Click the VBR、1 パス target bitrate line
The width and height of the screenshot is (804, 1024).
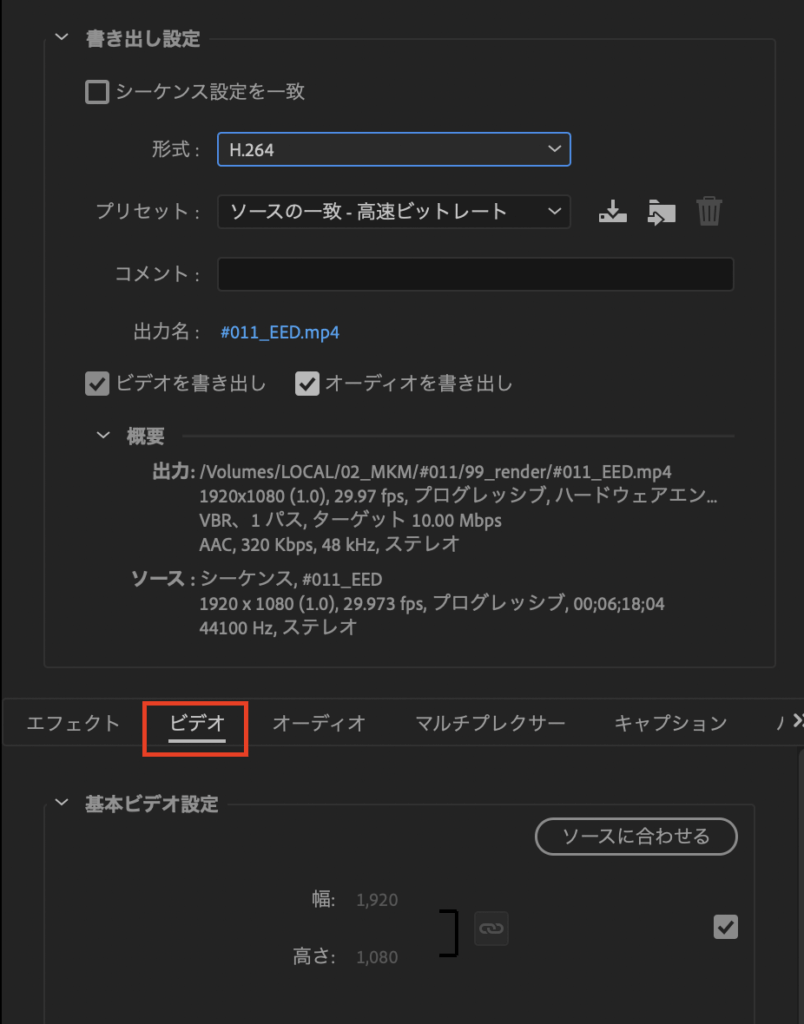[351, 520]
